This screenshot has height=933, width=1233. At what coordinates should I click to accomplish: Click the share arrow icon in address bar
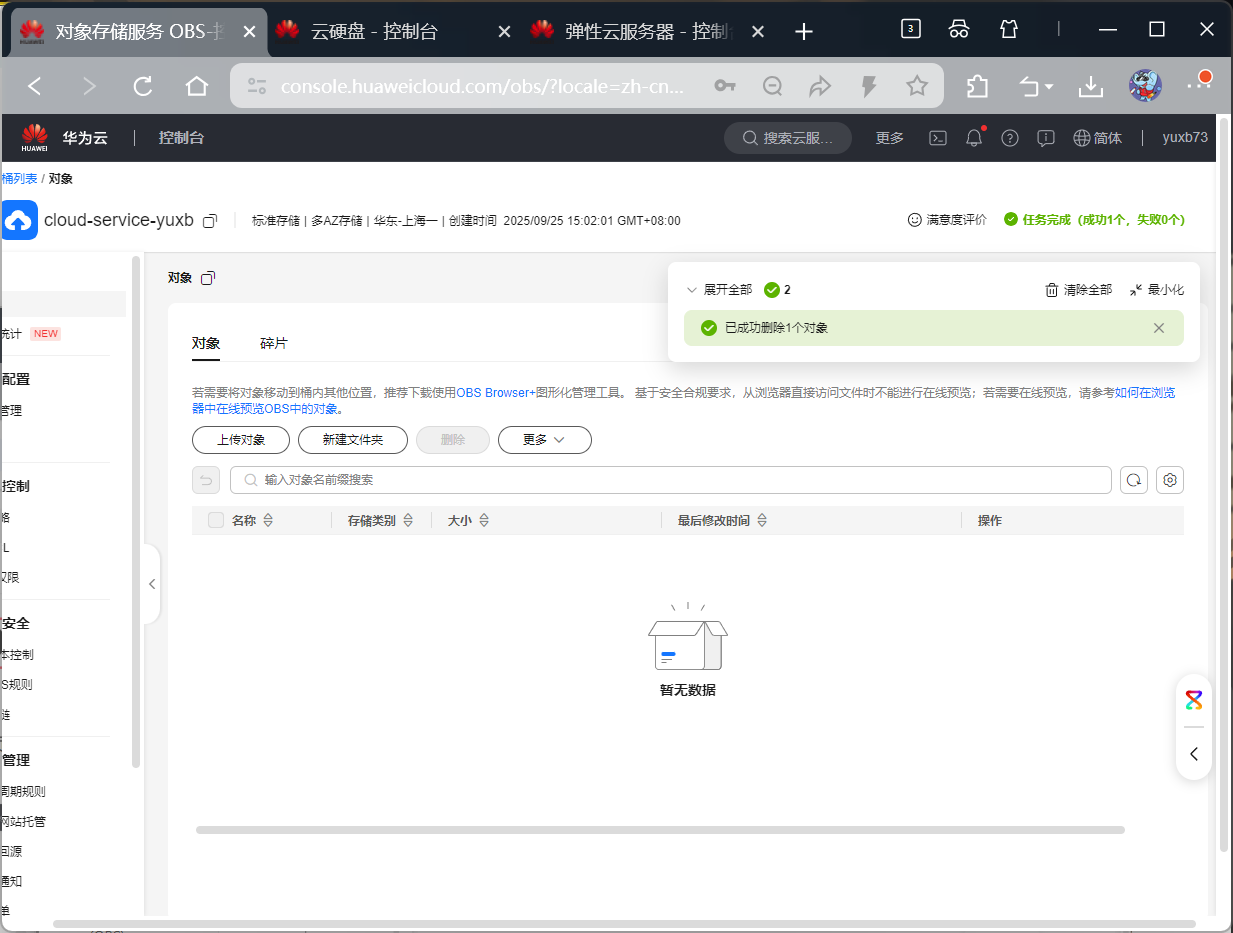tap(820, 87)
